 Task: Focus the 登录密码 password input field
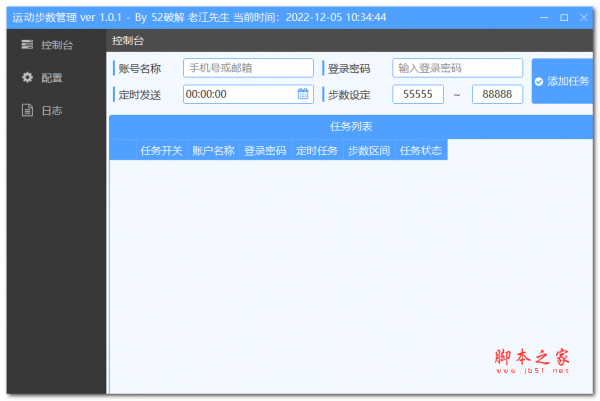coord(457,68)
